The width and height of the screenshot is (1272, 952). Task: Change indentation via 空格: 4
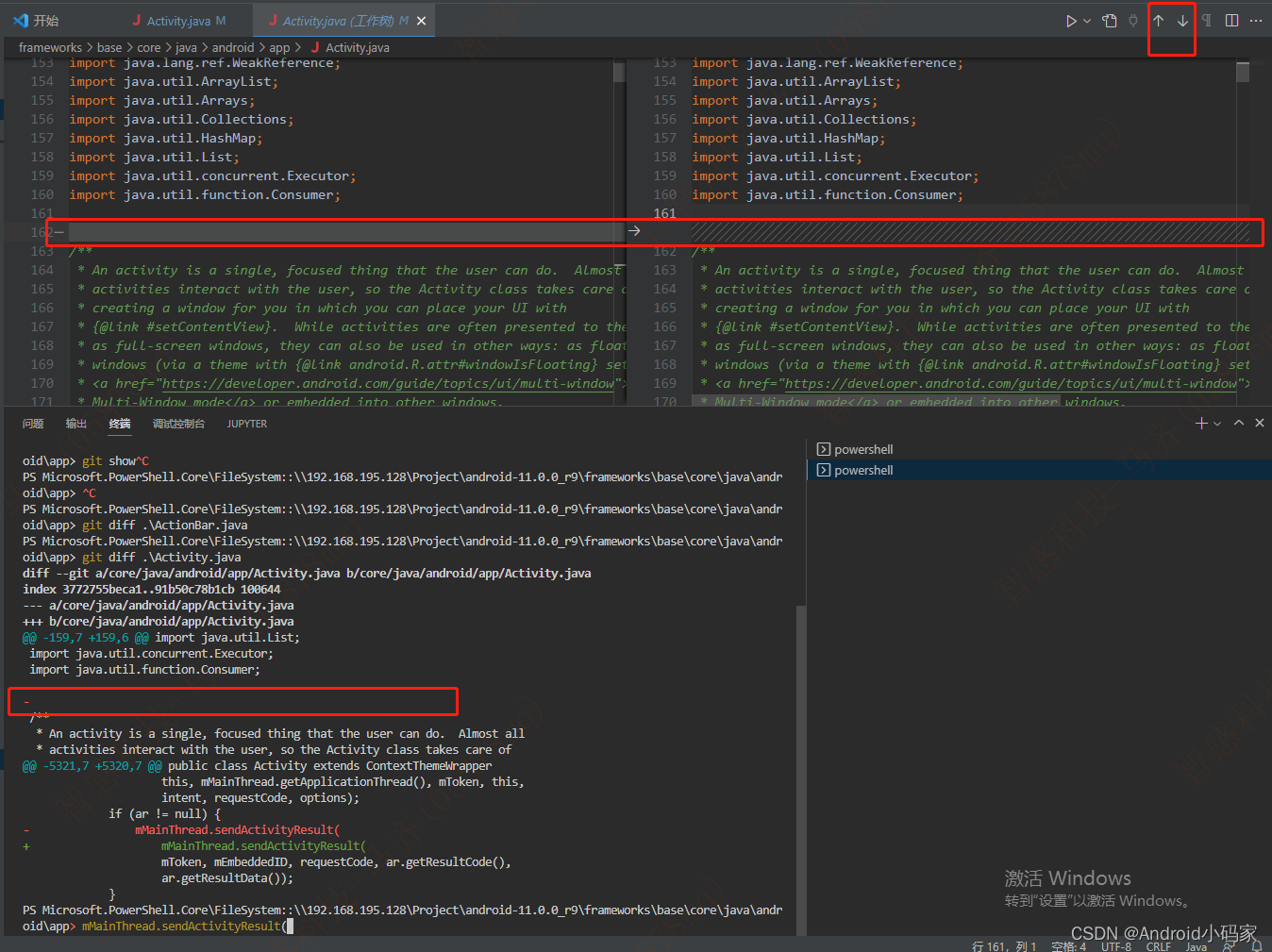click(1068, 946)
